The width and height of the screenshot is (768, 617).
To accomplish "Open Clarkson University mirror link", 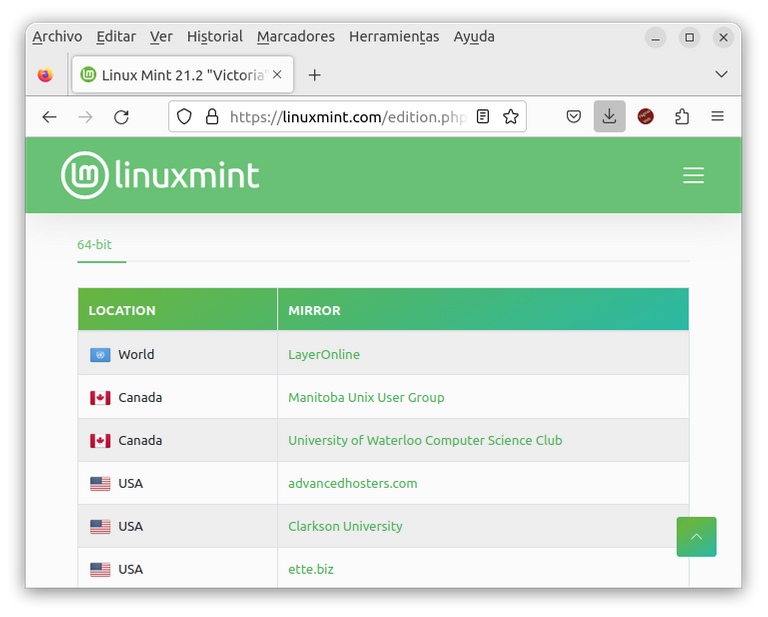I will (x=345, y=526).
